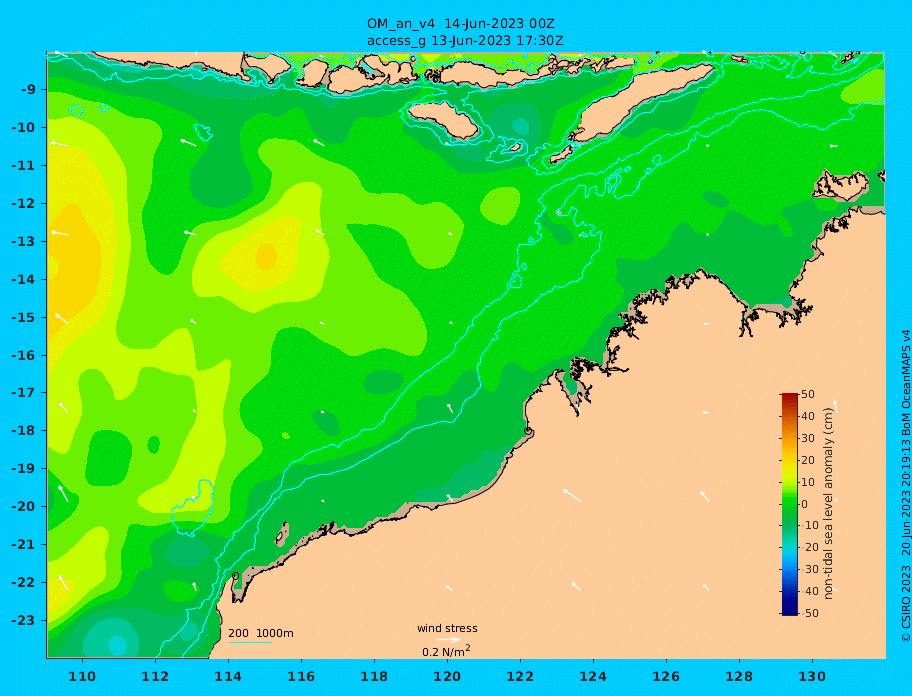Click the cyan bathymetry contour legend line

pos(250,643)
